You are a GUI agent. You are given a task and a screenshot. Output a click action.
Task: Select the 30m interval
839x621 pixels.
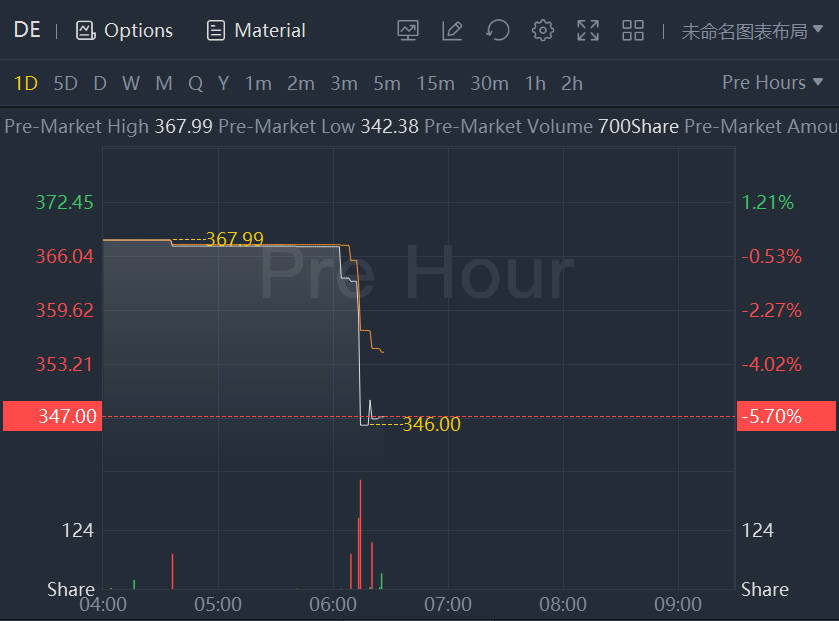coord(489,83)
